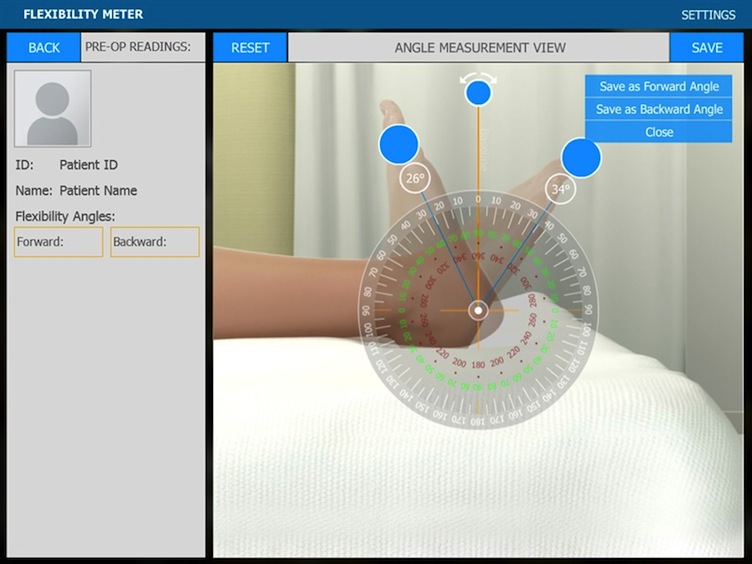Choose Save as Backward Angle
Image resolution: width=752 pixels, height=564 pixels.
point(658,109)
